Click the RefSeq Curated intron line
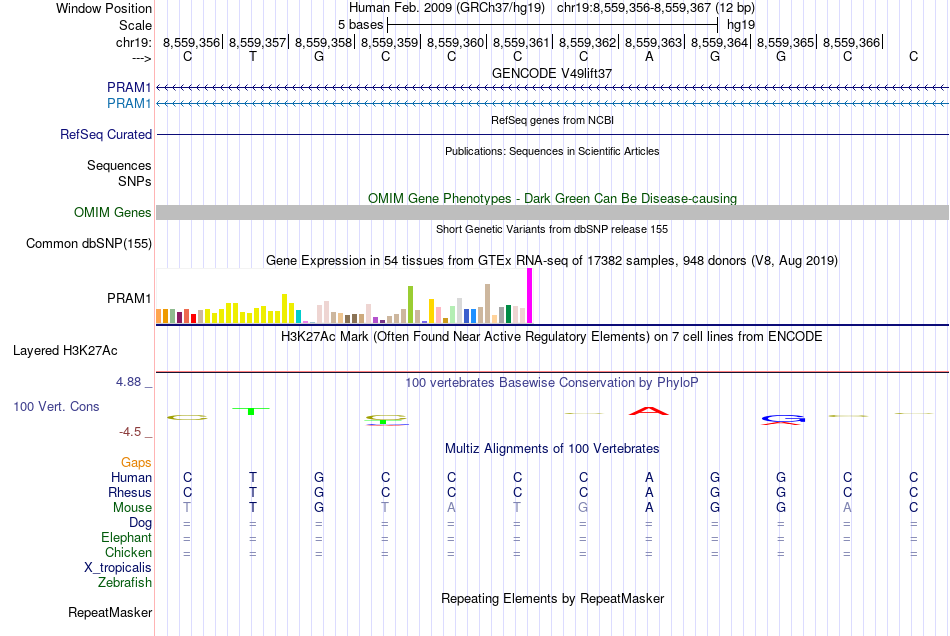Image resolution: width=950 pixels, height=636 pixels. 552,134
